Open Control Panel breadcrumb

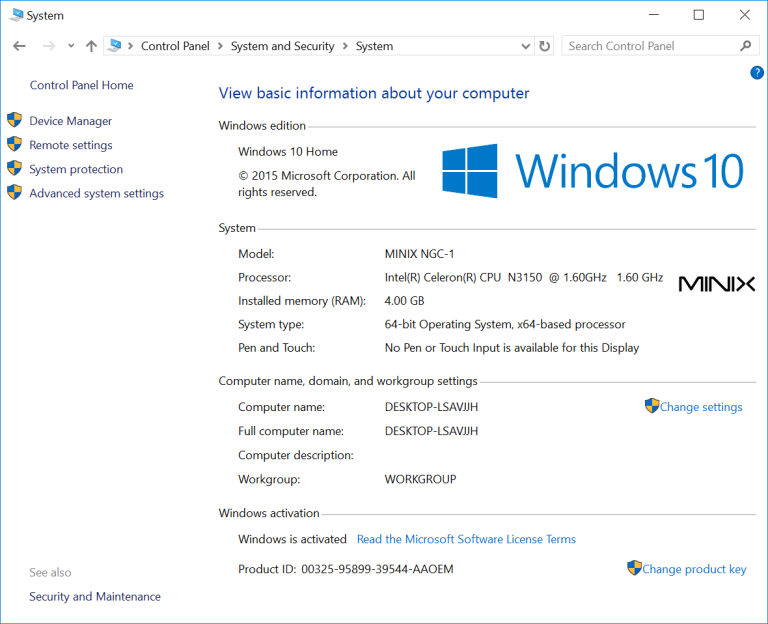click(x=175, y=46)
